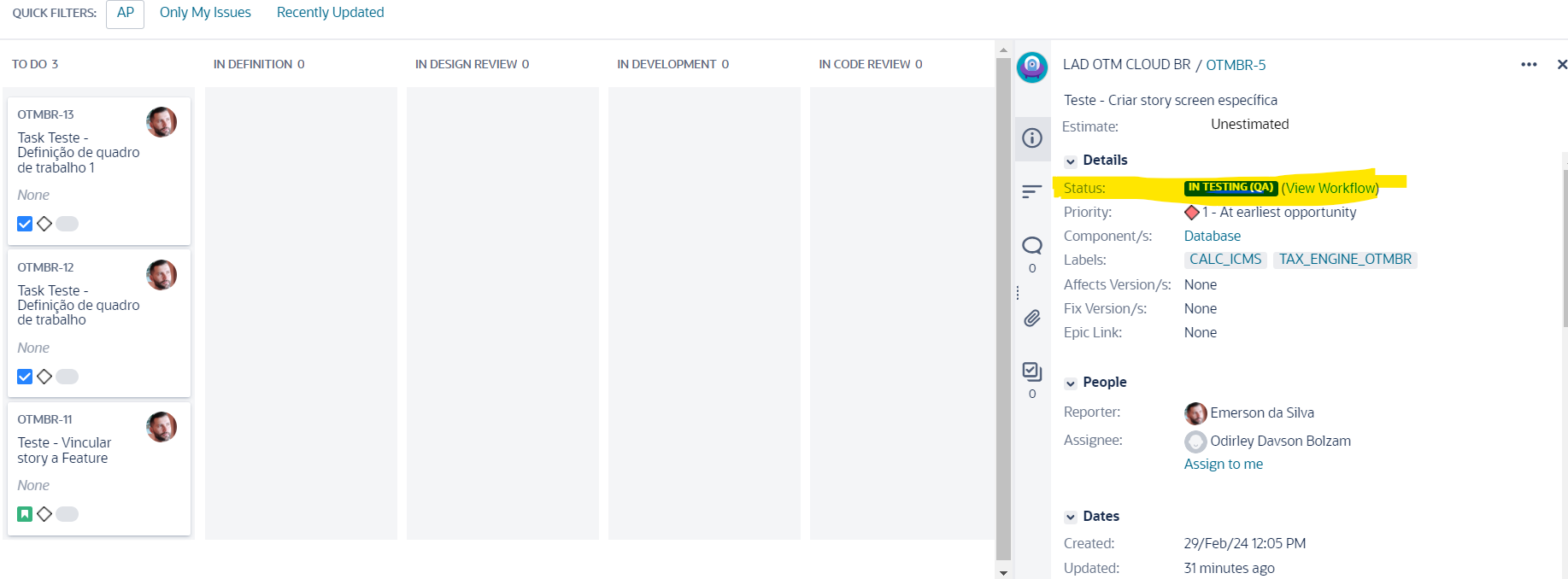The image size is (1568, 579).
Task: Click the red priority icon in details
Action: click(x=1192, y=213)
